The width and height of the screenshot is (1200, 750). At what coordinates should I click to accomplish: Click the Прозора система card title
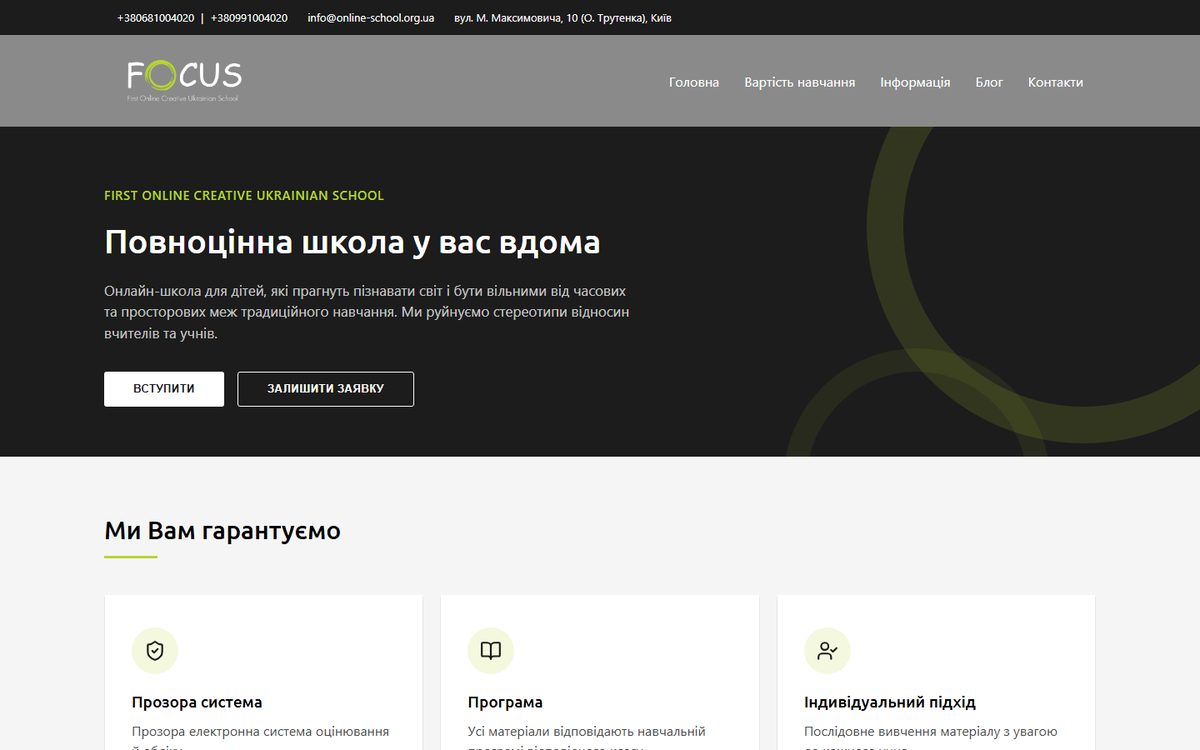(x=197, y=702)
